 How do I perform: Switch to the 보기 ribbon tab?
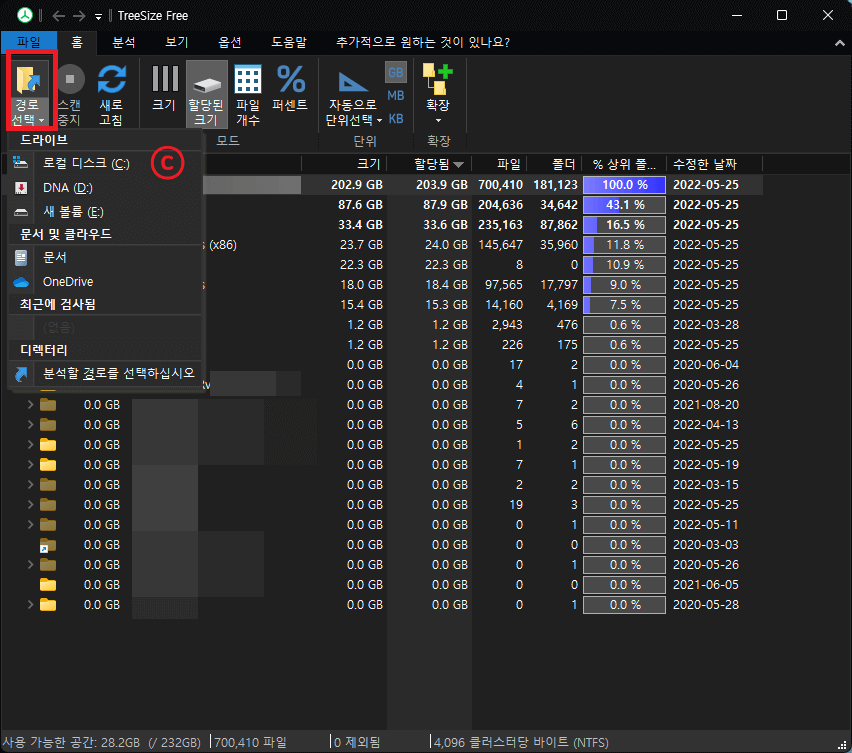177,42
